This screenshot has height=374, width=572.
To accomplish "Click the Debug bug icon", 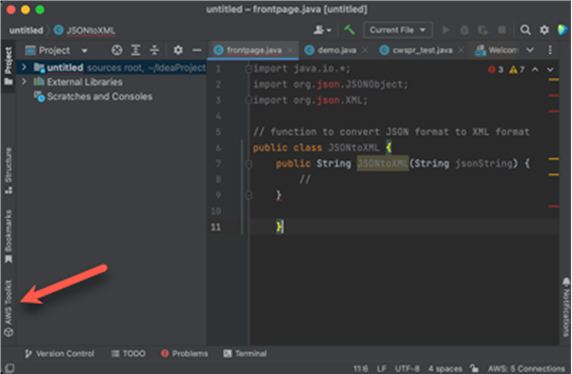I will click(464, 30).
